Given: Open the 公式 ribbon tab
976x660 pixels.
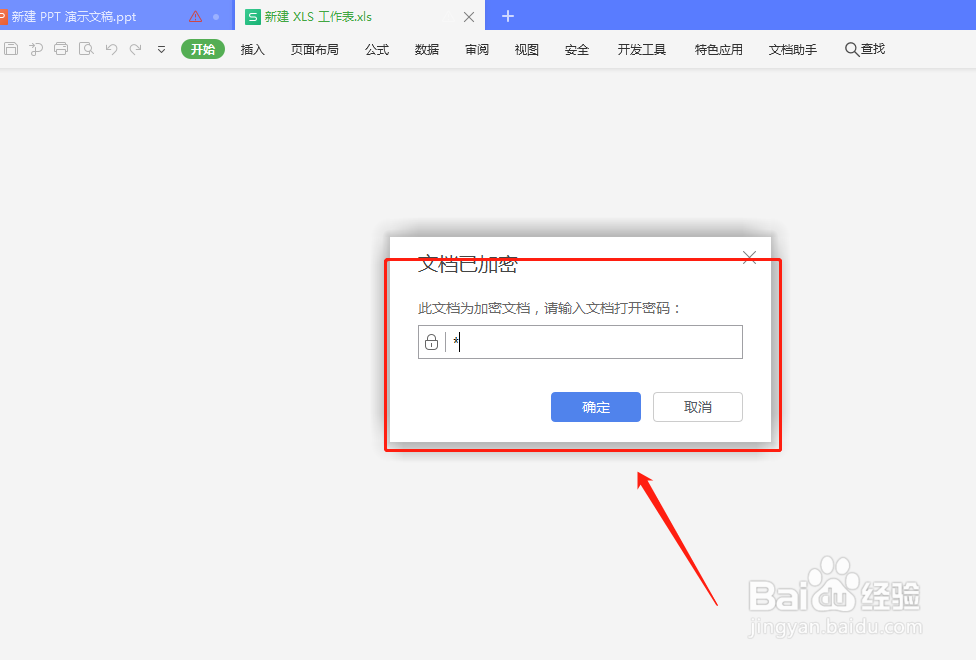Looking at the screenshot, I should pos(377,49).
